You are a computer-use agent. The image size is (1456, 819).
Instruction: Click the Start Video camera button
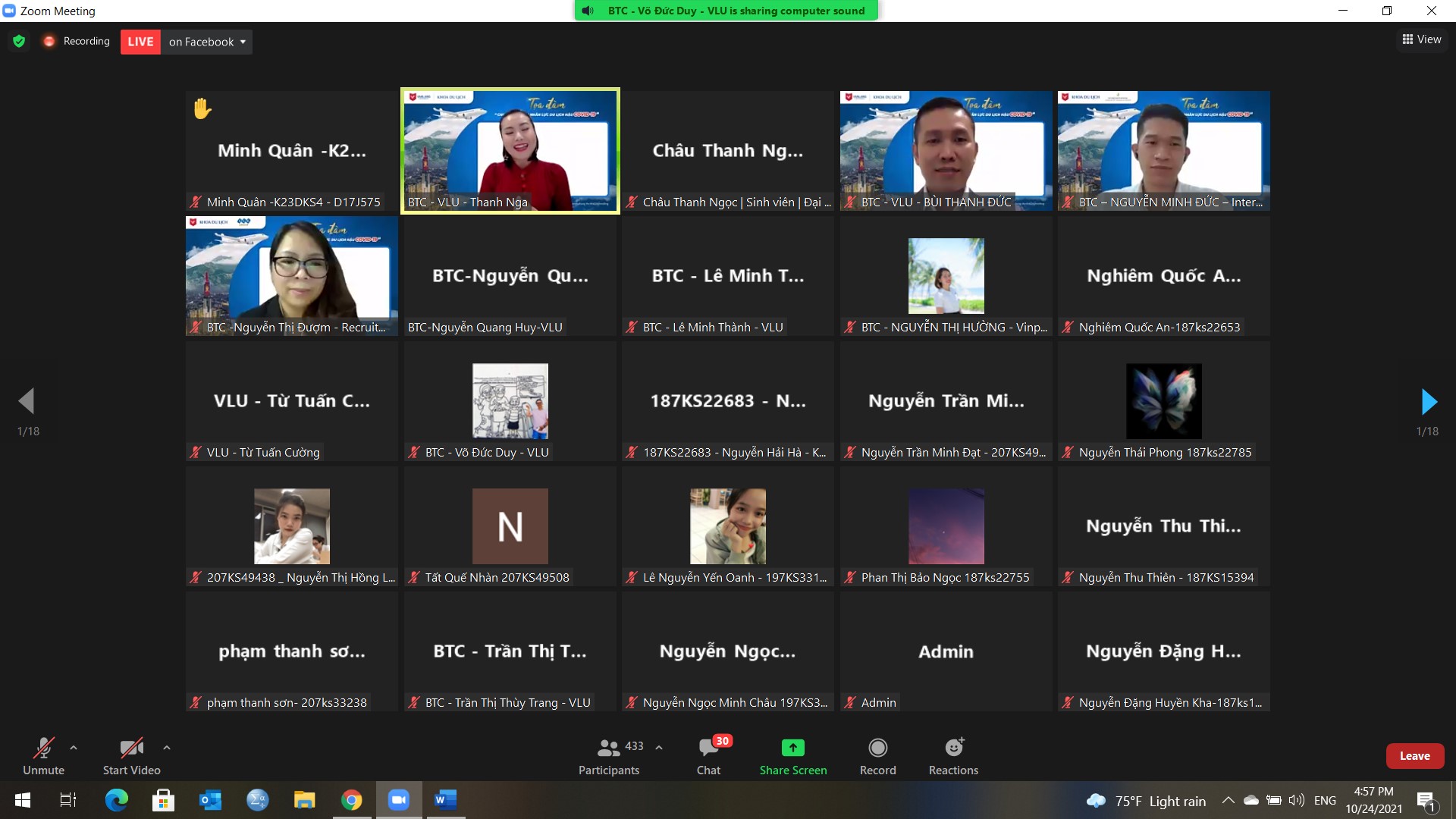pos(132,756)
